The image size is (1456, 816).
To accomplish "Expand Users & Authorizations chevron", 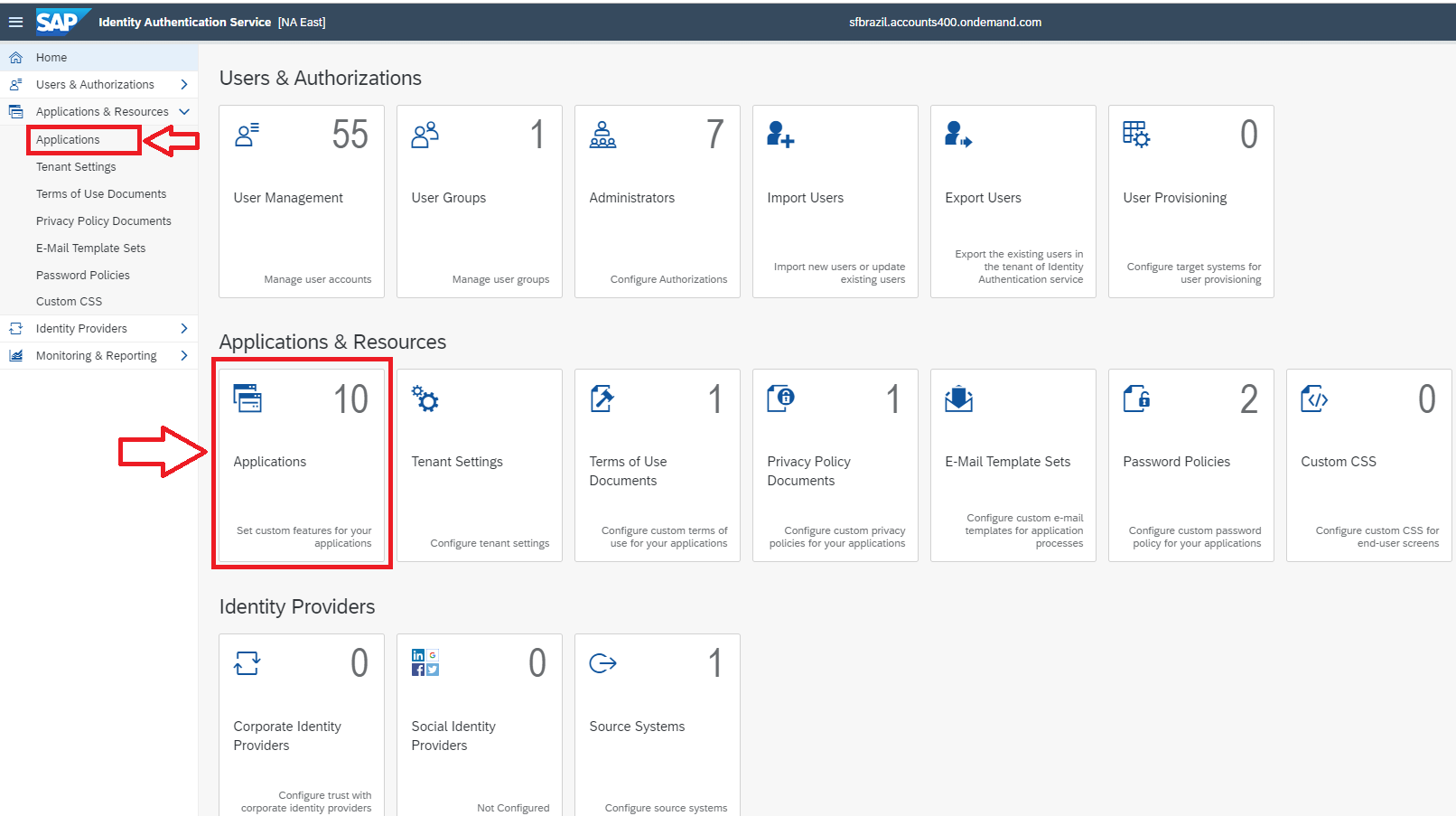I will tap(184, 84).
